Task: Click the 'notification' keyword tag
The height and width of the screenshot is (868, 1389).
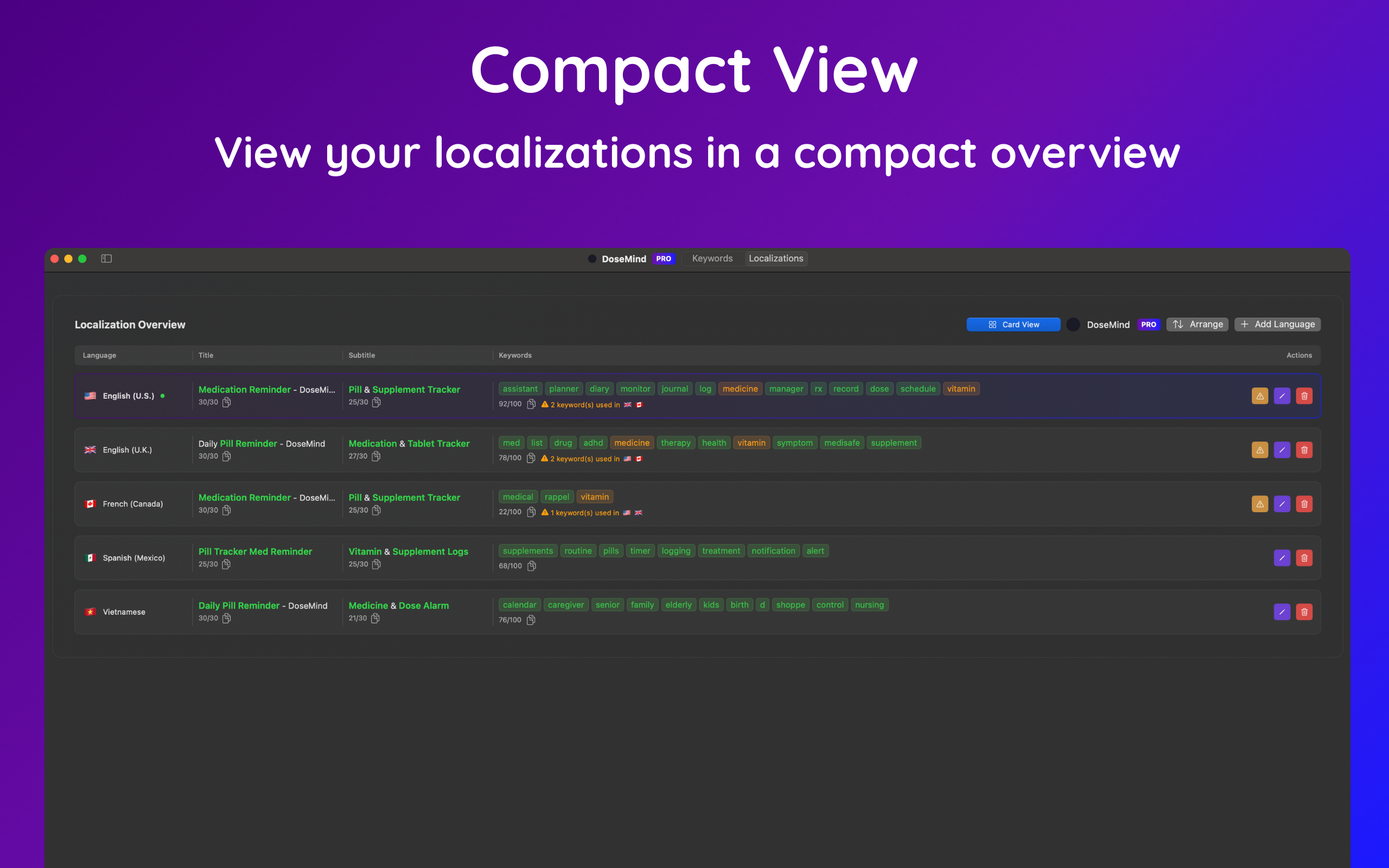Action: click(773, 551)
